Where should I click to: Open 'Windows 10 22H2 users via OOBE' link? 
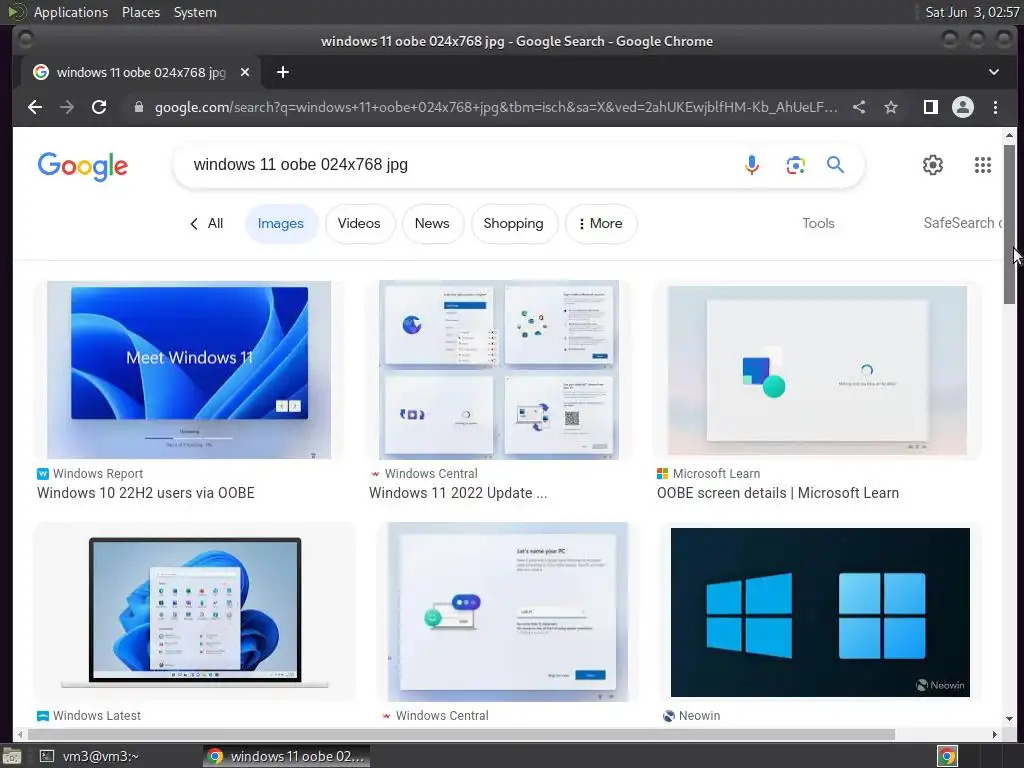(x=146, y=493)
